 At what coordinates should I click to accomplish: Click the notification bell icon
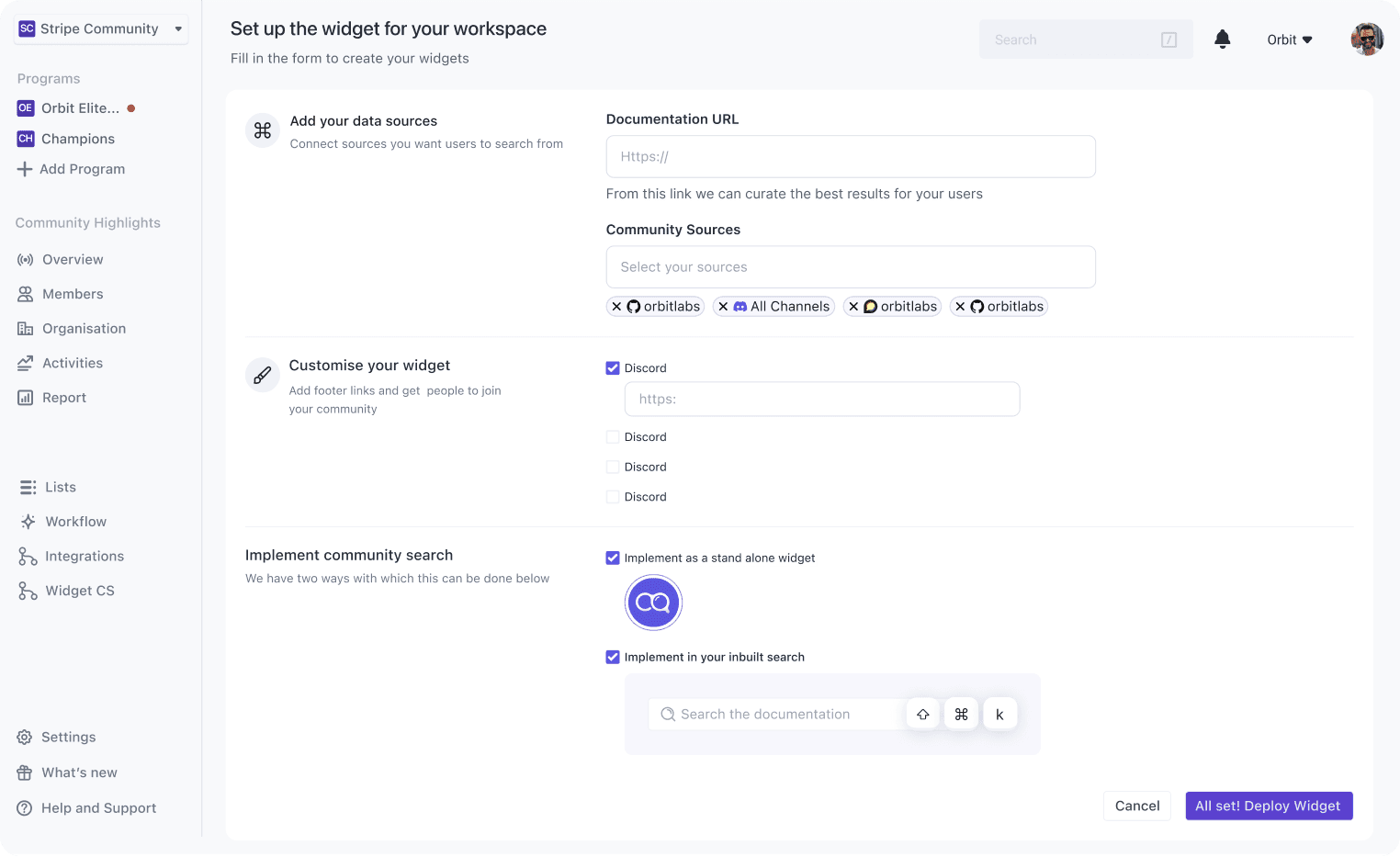tap(1222, 39)
